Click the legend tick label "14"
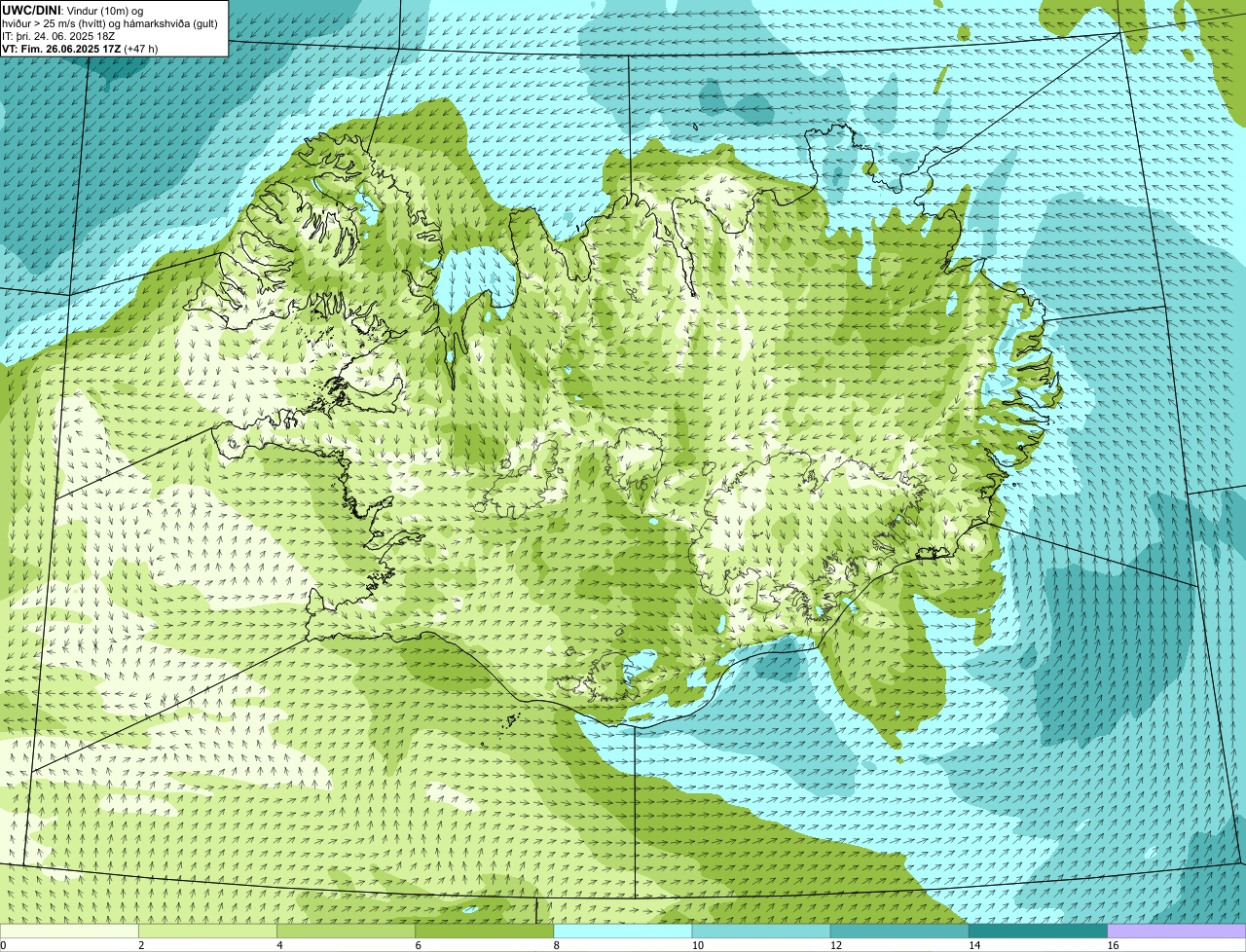This screenshot has width=1246, height=952. coord(973,945)
